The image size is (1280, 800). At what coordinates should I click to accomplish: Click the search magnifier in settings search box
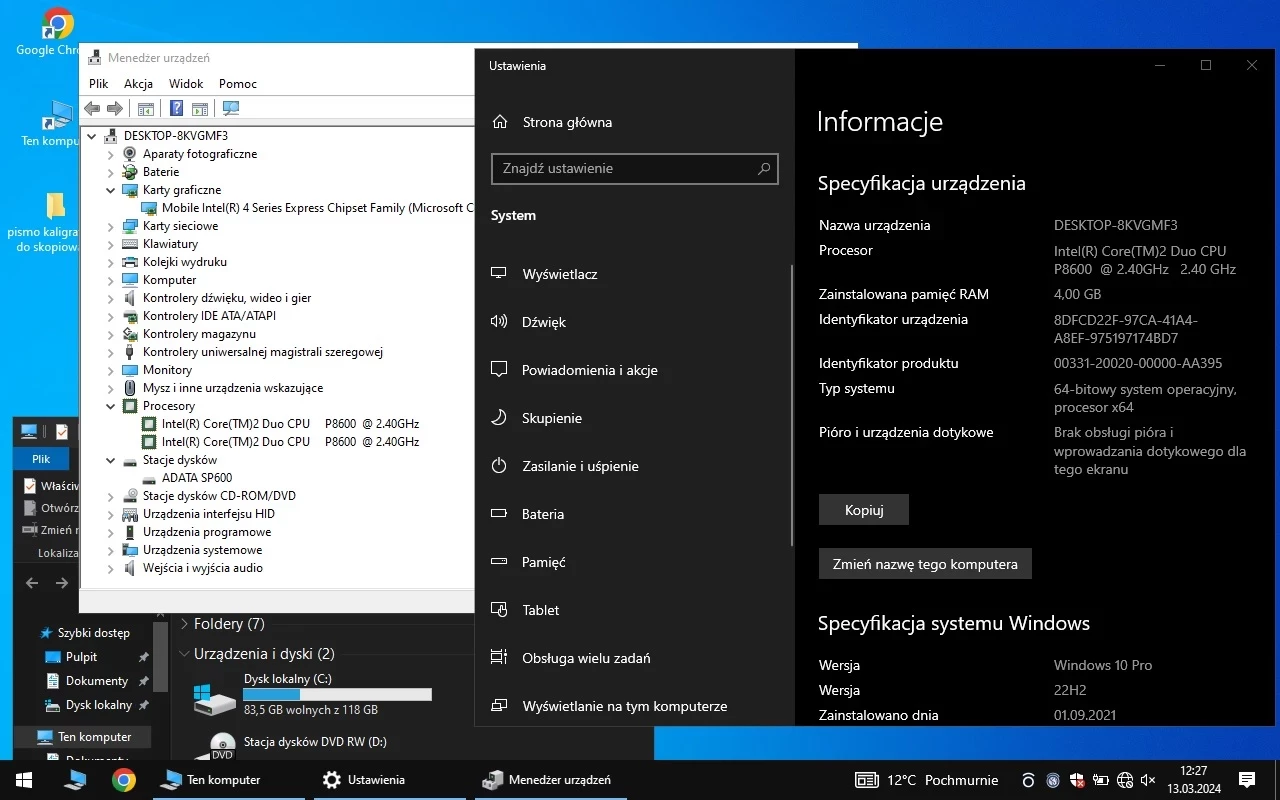763,169
